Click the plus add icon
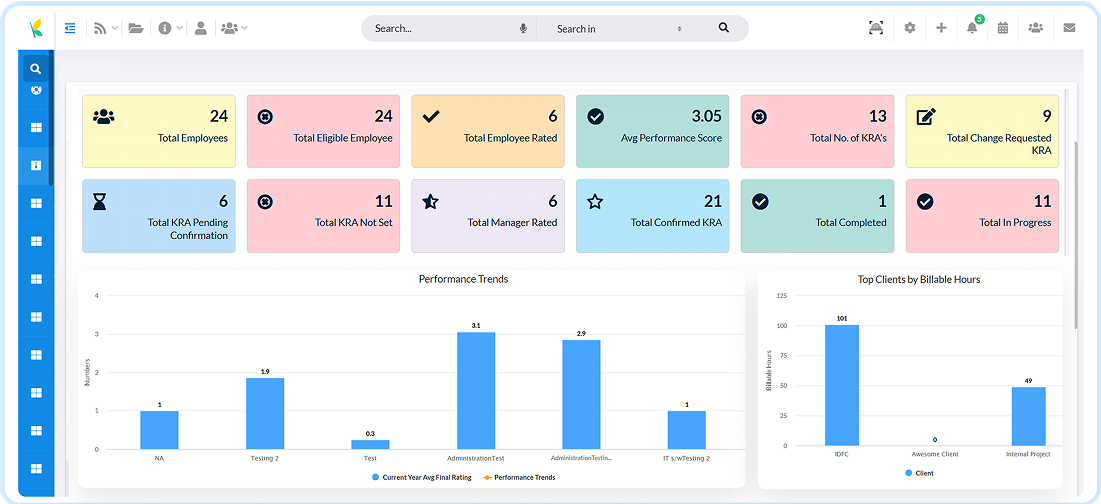Image resolution: width=1101 pixels, height=504 pixels. pos(942,28)
